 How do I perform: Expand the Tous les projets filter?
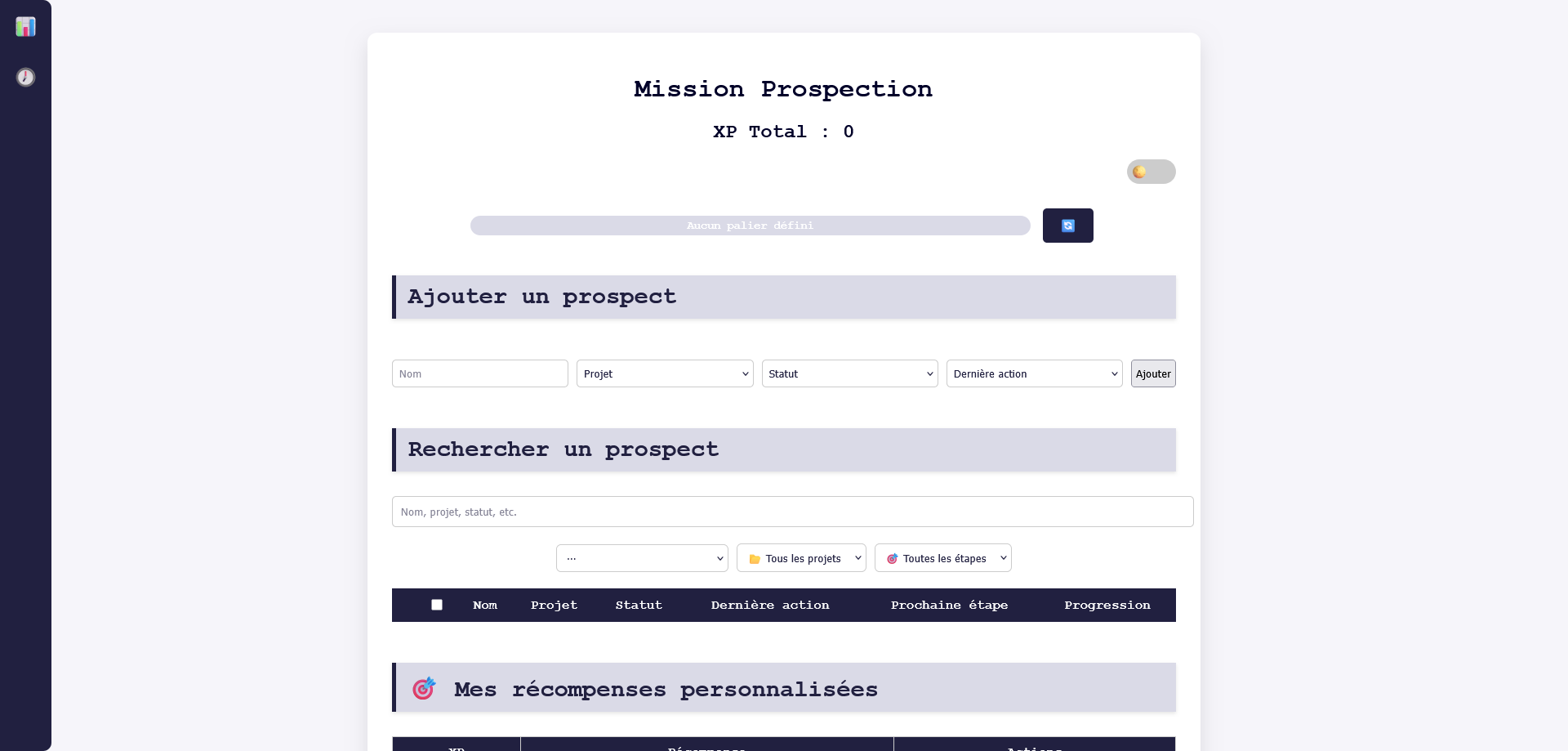coord(800,558)
